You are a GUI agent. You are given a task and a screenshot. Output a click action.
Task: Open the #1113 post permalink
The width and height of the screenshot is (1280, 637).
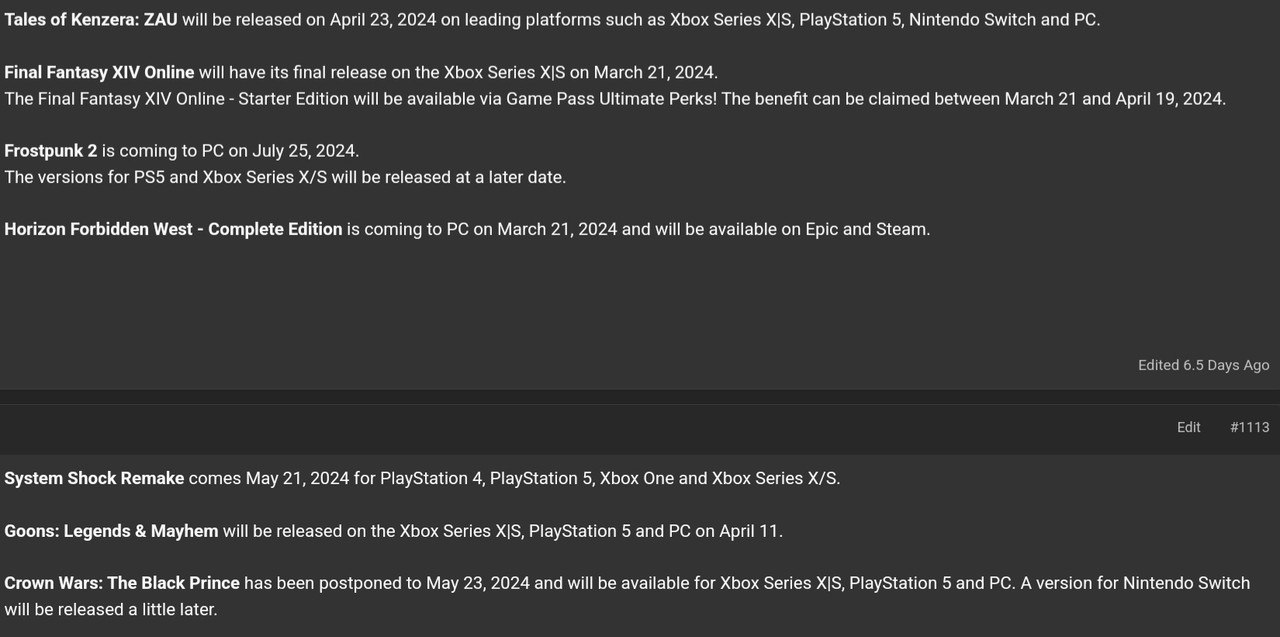[1249, 427]
